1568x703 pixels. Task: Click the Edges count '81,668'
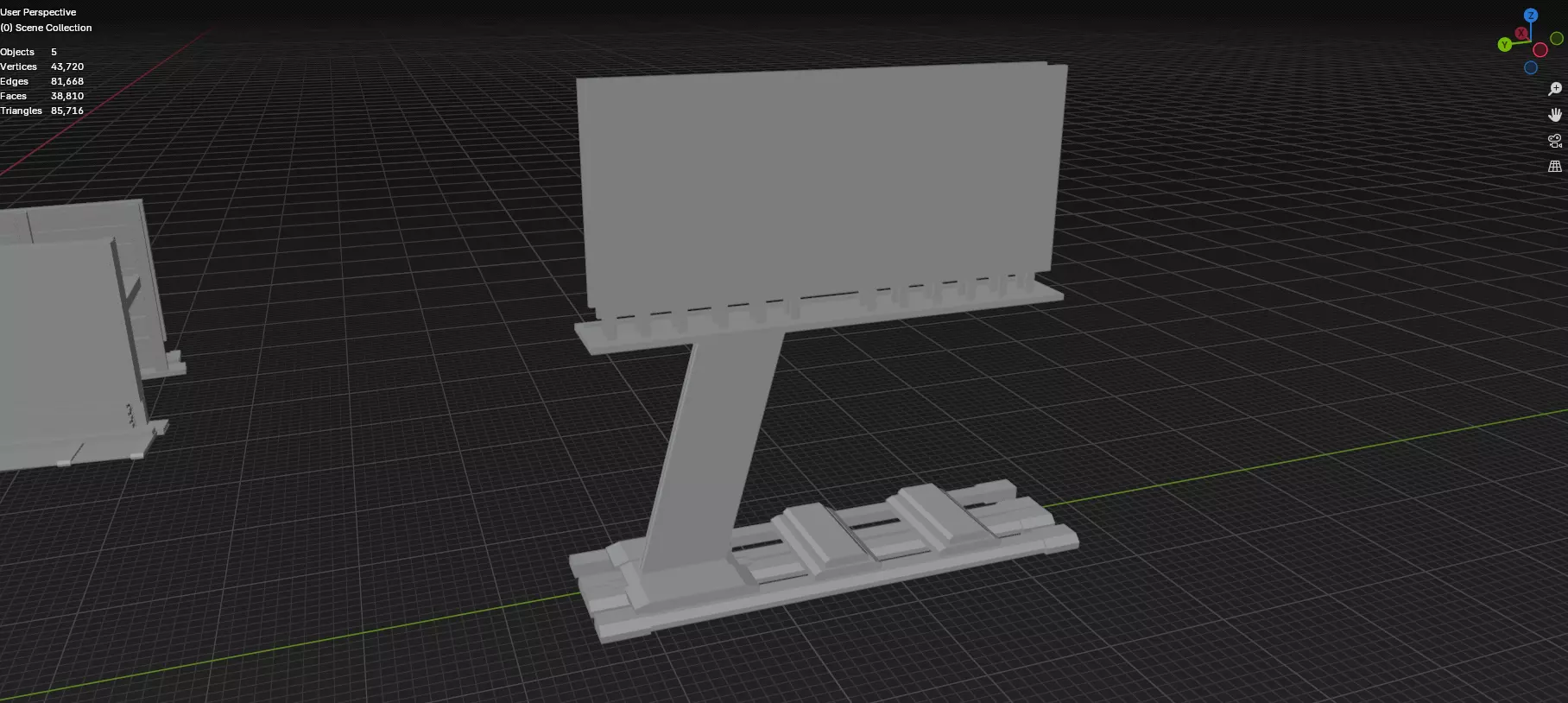(67, 81)
